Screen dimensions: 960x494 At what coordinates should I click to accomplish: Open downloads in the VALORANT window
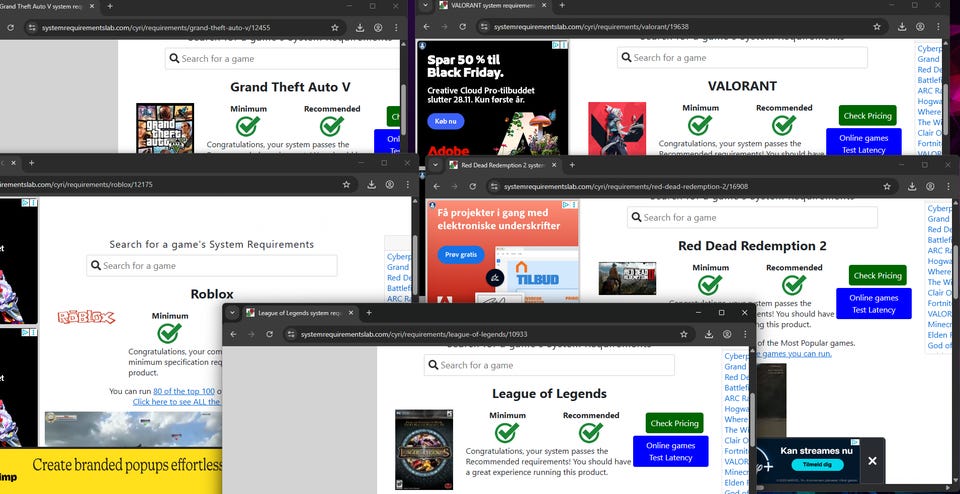click(902, 27)
